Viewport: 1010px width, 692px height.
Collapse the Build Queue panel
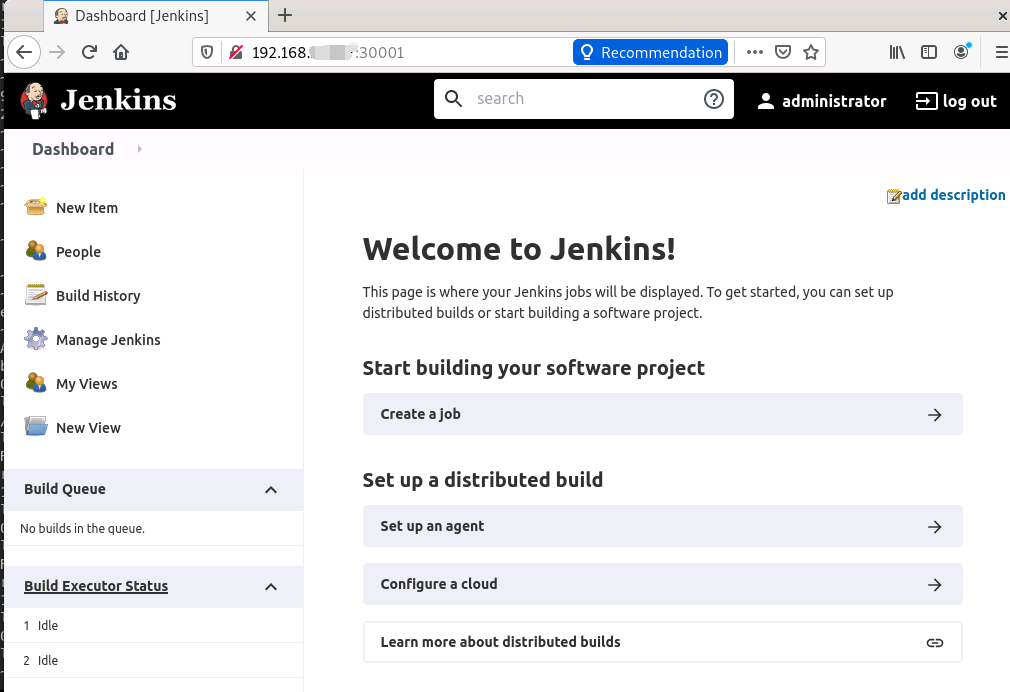click(271, 490)
